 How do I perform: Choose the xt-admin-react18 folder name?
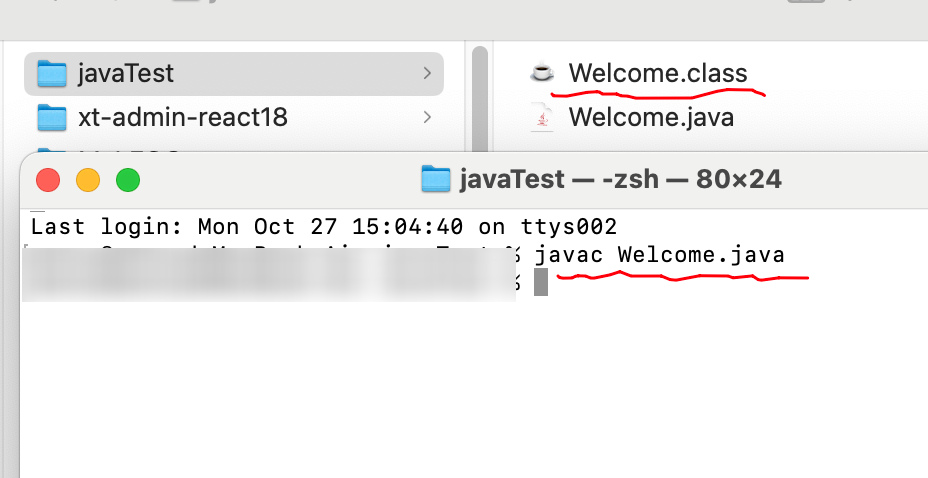point(183,117)
